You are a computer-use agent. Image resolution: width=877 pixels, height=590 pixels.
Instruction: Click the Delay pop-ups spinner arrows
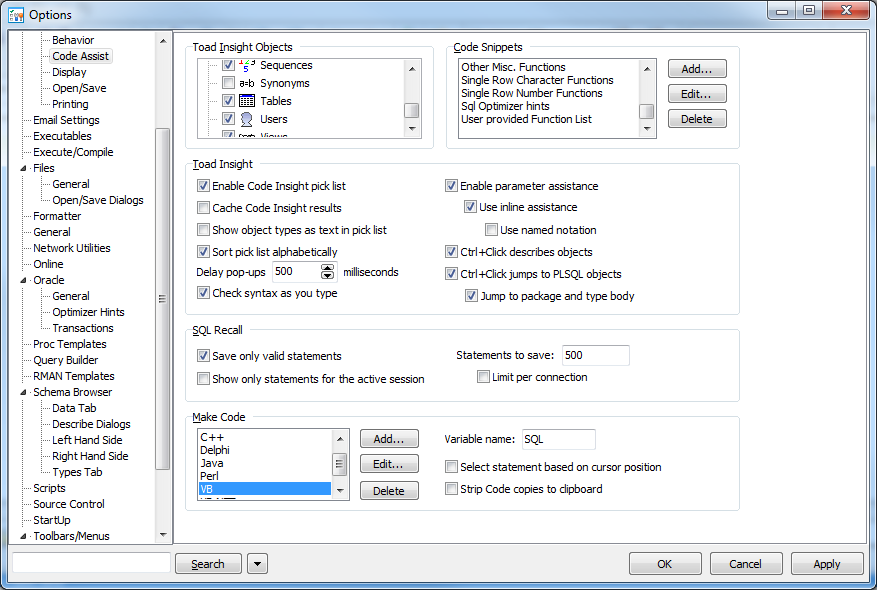pyautogui.click(x=328, y=272)
